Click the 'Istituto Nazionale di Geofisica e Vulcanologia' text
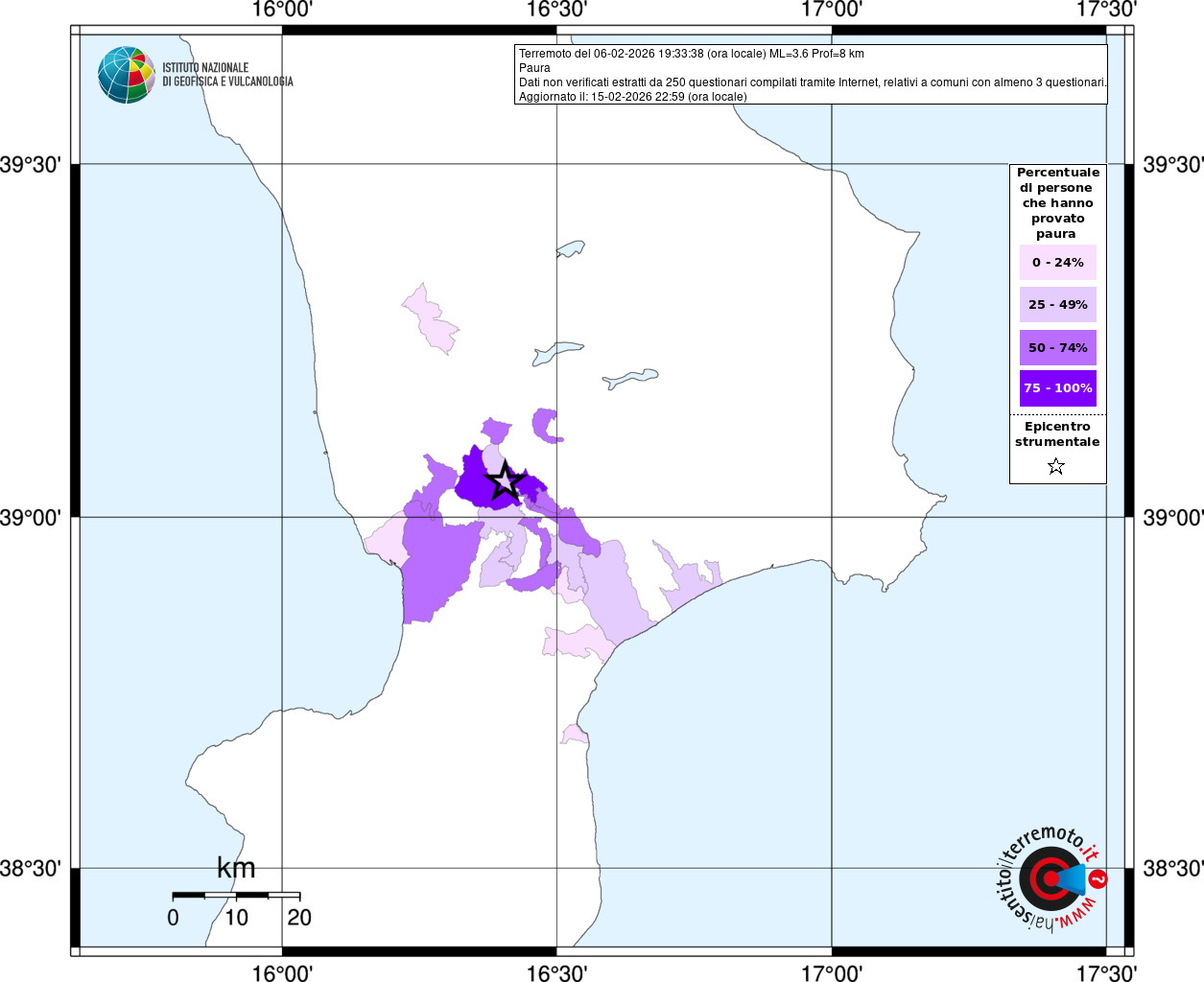1204x982 pixels. click(227, 75)
